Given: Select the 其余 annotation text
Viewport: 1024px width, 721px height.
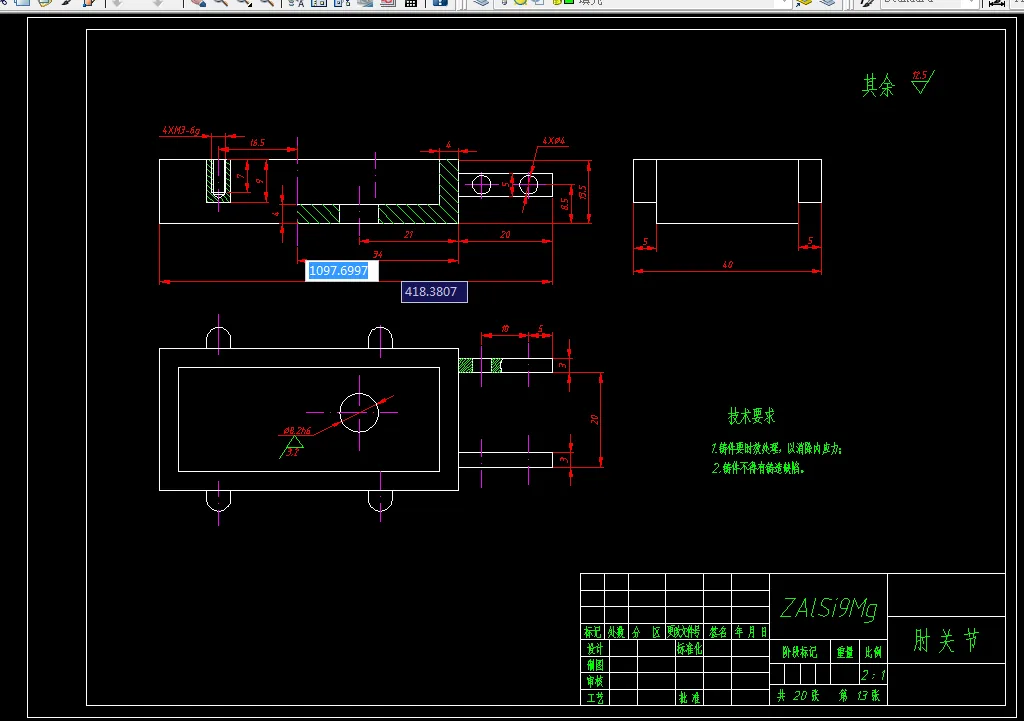Looking at the screenshot, I should [x=878, y=86].
